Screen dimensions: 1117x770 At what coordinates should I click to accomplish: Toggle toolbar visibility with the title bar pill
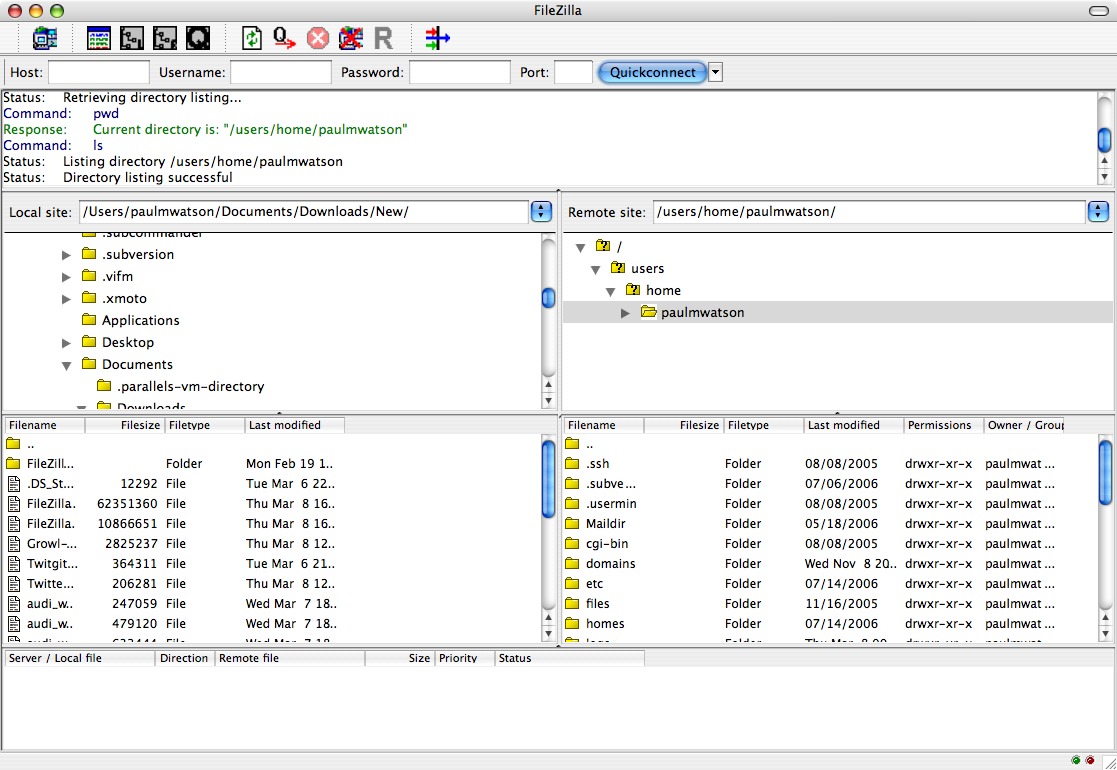point(1099,11)
